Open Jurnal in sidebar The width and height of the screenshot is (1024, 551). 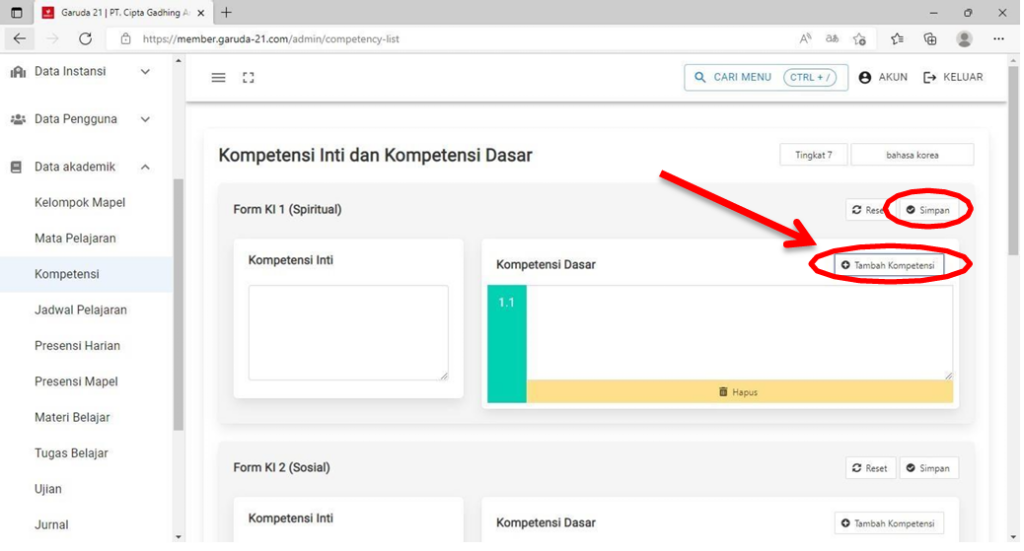pyautogui.click(x=51, y=525)
